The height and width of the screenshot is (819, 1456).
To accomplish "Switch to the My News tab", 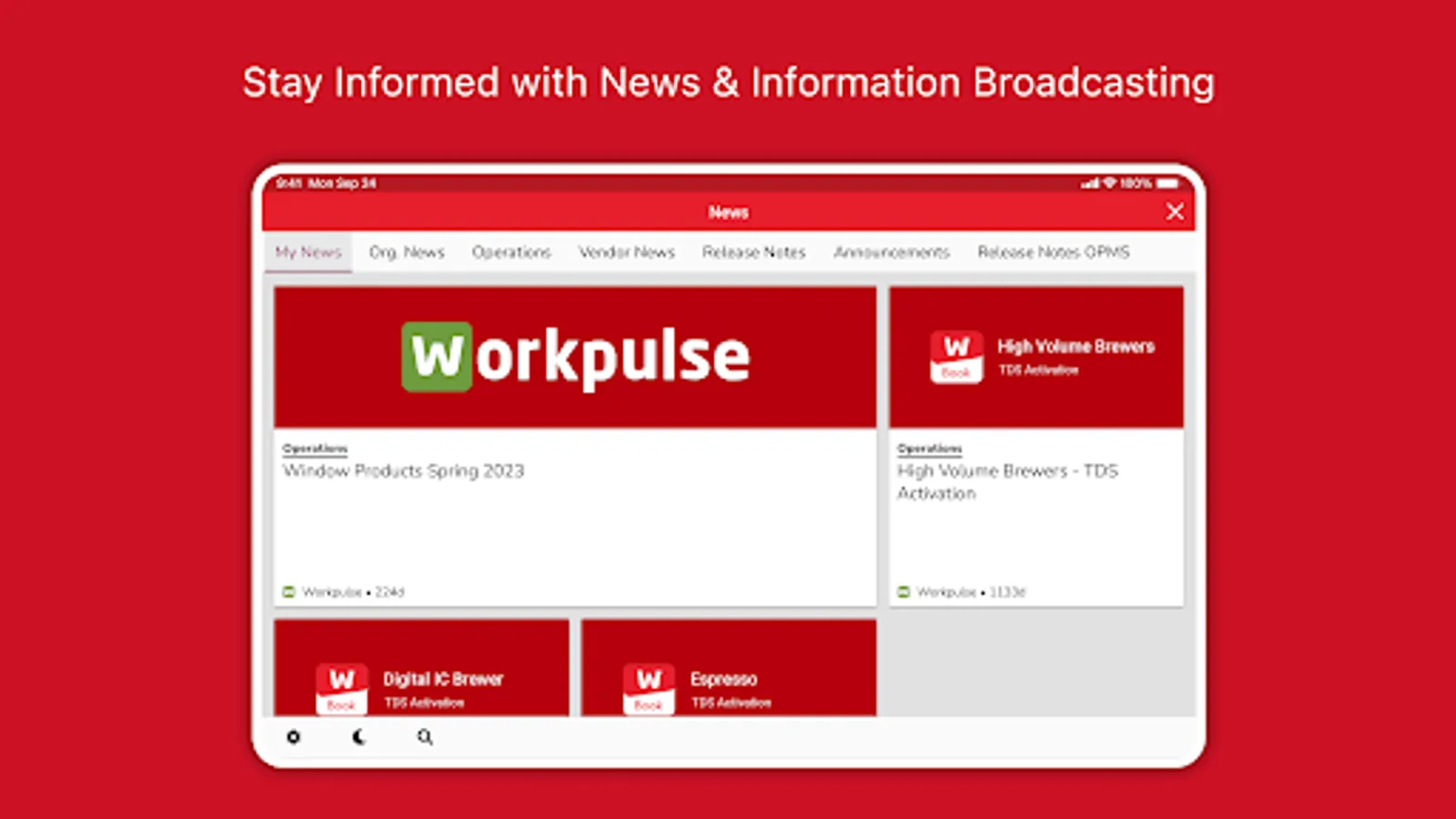I will tap(308, 252).
